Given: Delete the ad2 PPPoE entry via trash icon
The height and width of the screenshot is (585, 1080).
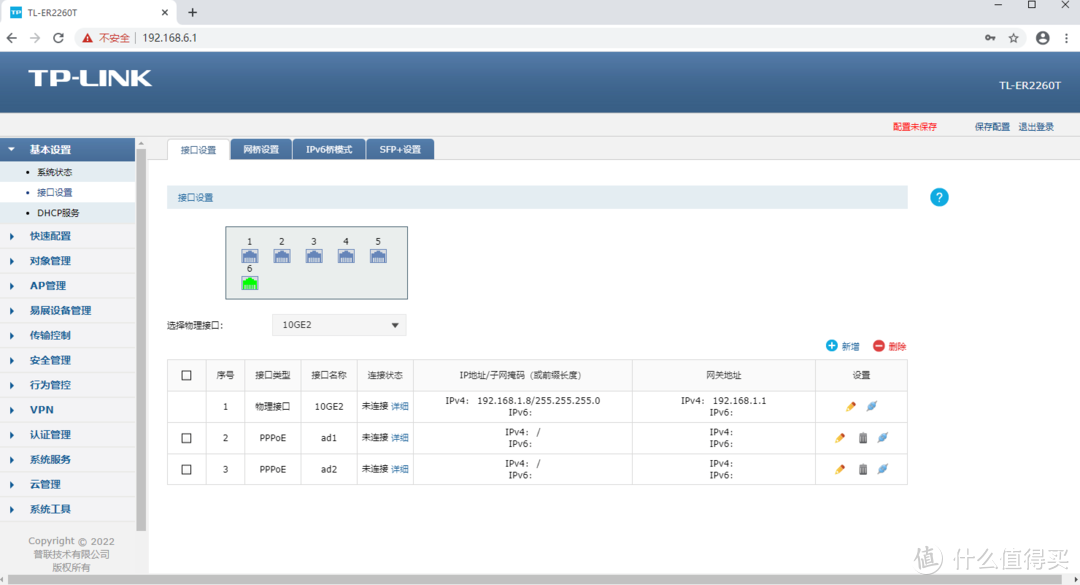Looking at the screenshot, I should click(x=863, y=469).
